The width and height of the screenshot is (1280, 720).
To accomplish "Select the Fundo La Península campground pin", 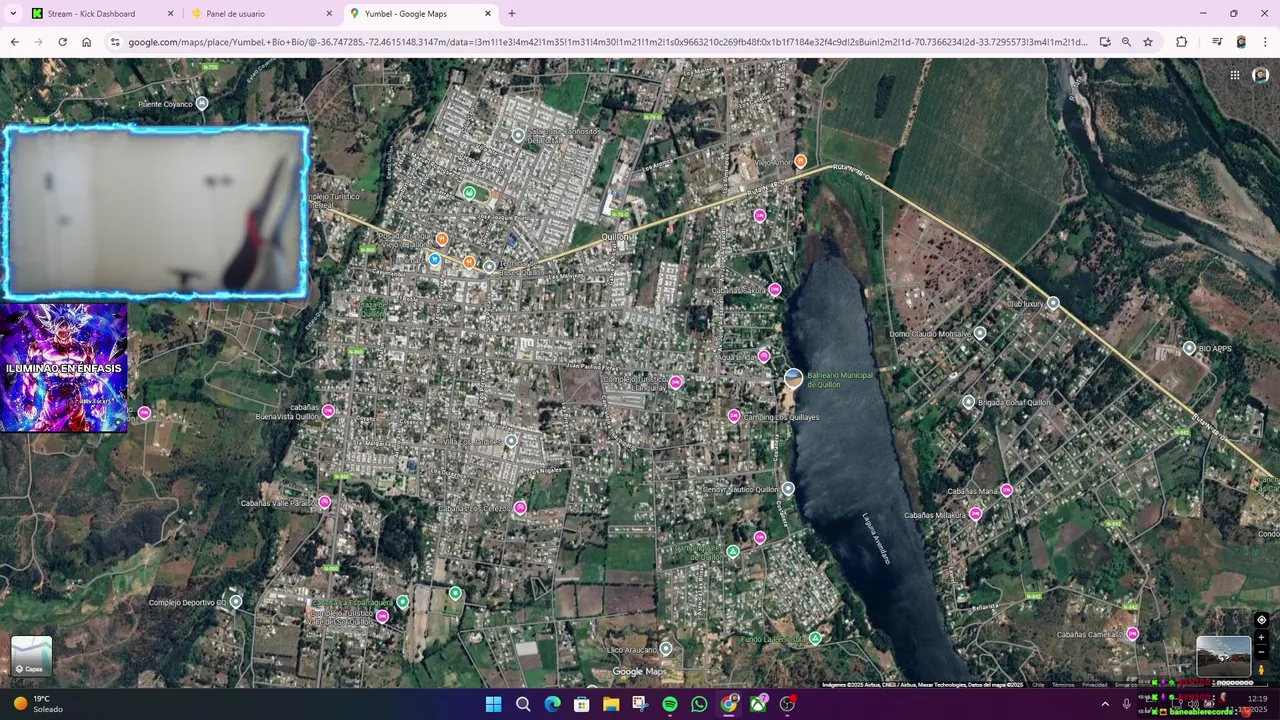I will click(816, 638).
